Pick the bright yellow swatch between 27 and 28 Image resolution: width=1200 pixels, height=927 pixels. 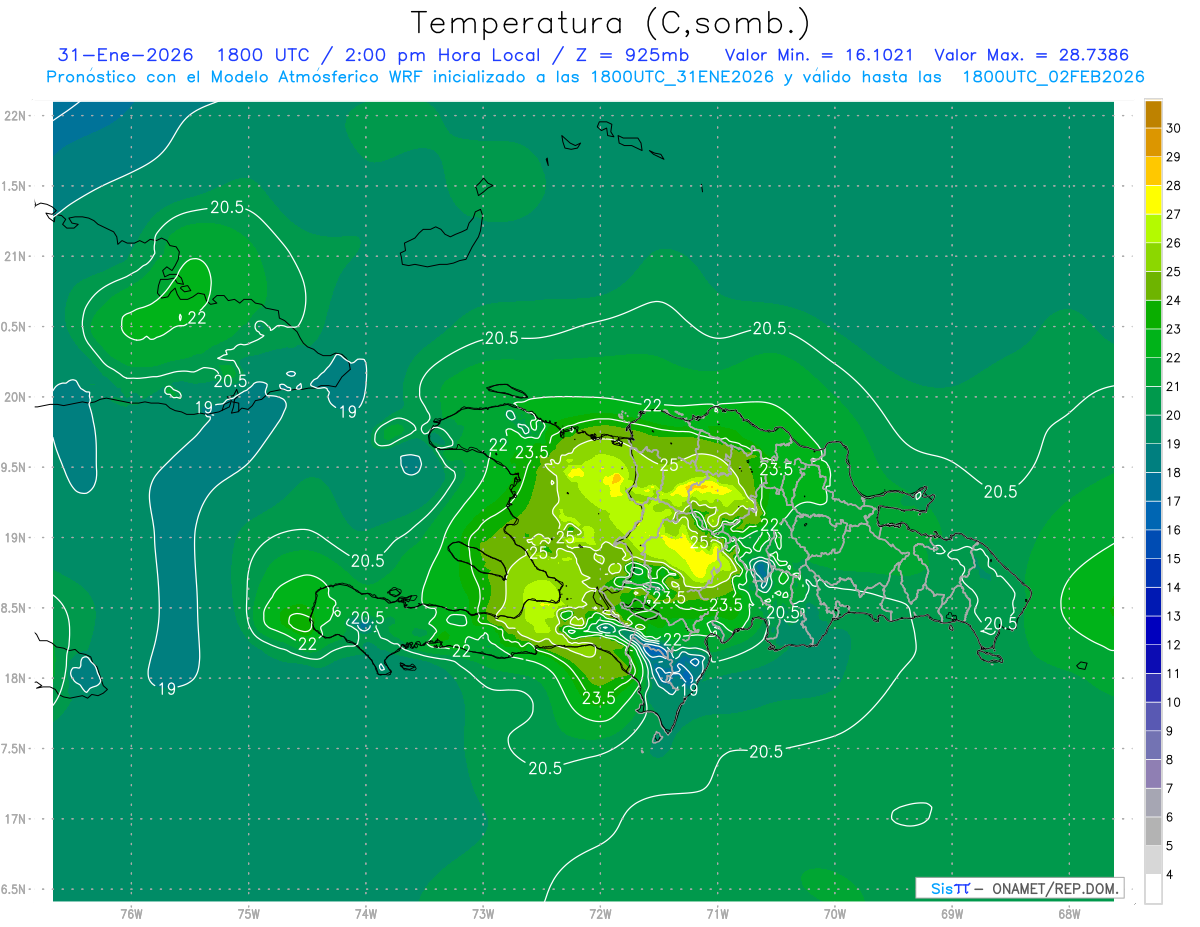coord(1153,200)
